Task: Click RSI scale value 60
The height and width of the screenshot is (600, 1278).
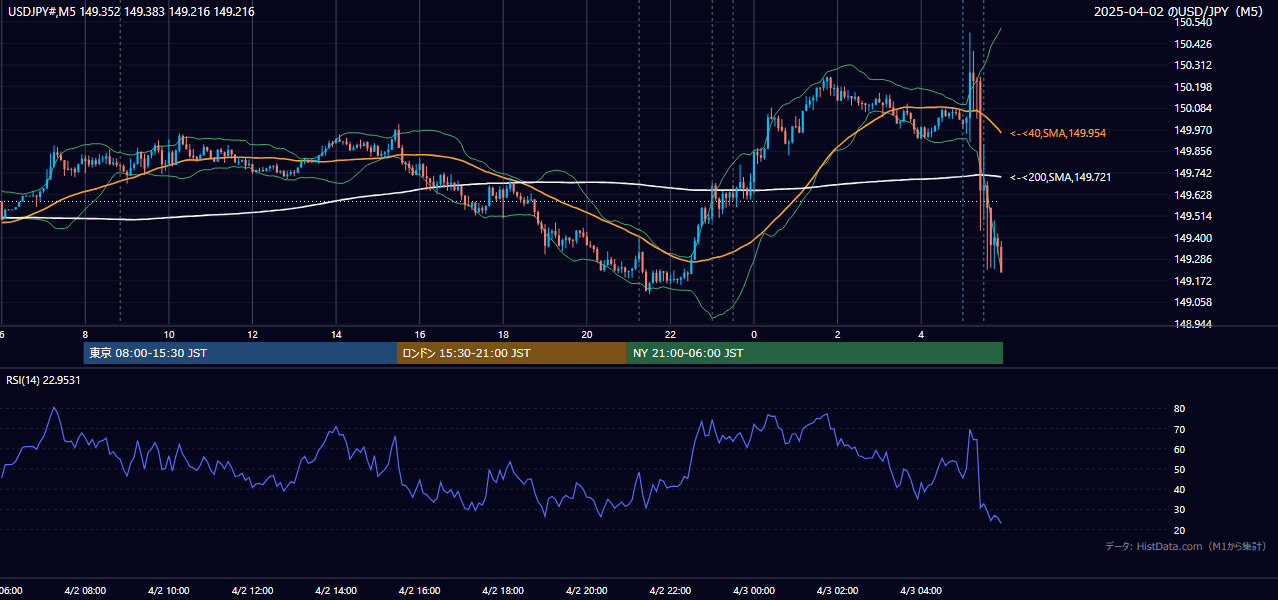Action: (1180, 449)
